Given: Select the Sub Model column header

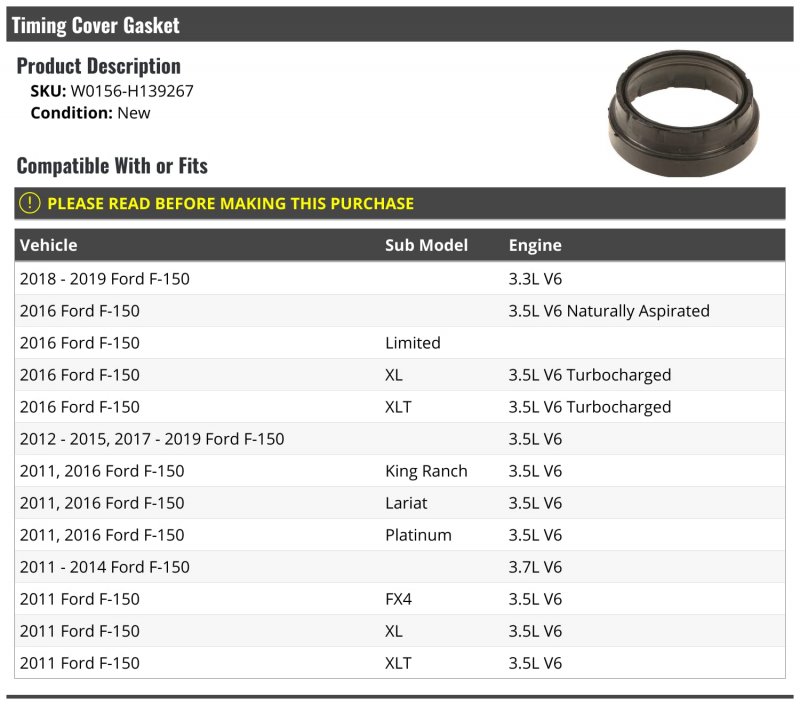Looking at the screenshot, I should tap(426, 245).
